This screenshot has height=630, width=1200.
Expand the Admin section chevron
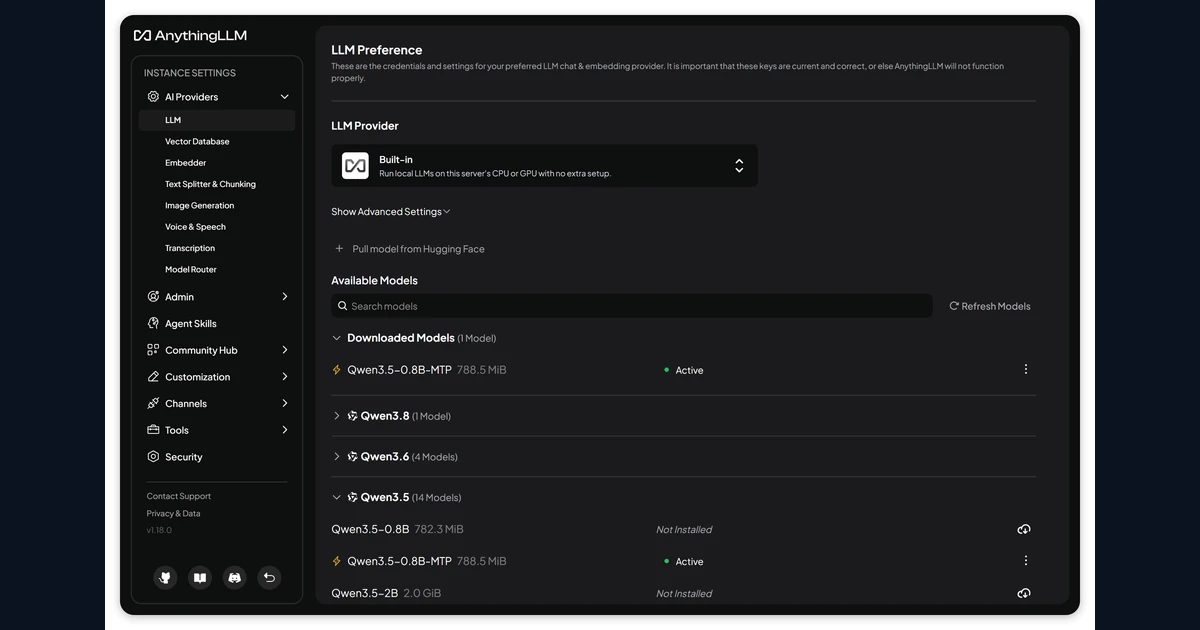coord(285,297)
